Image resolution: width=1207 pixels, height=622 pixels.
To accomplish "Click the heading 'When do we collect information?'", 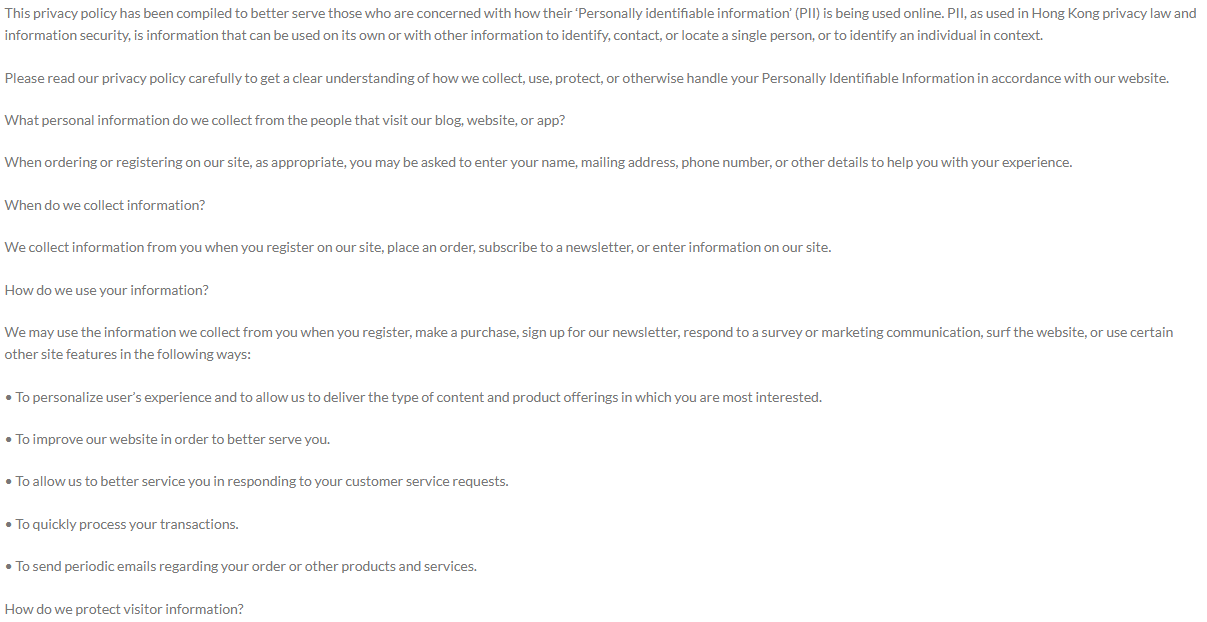I will click(105, 205).
